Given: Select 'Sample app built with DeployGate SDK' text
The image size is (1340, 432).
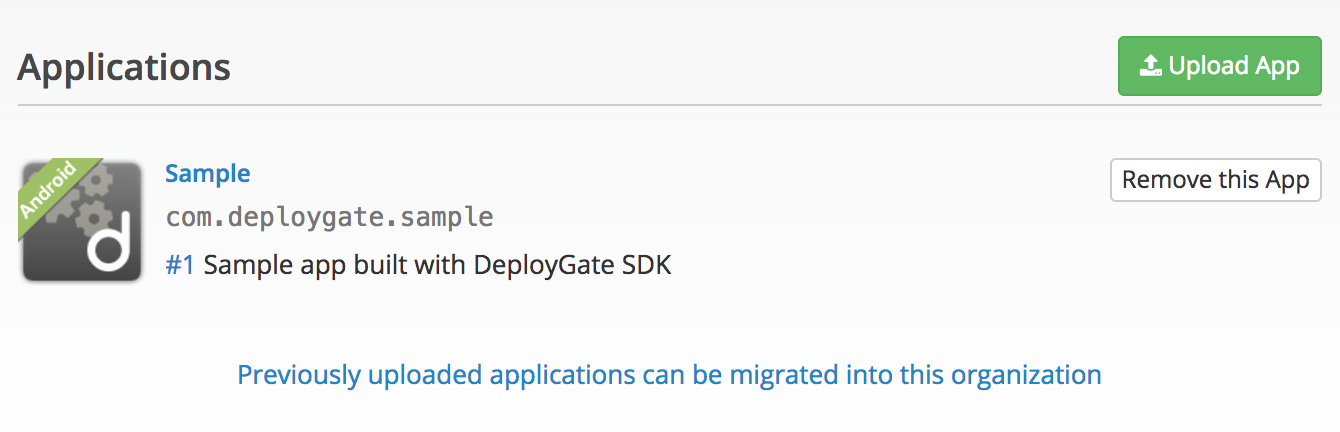Looking at the screenshot, I should 437,265.
